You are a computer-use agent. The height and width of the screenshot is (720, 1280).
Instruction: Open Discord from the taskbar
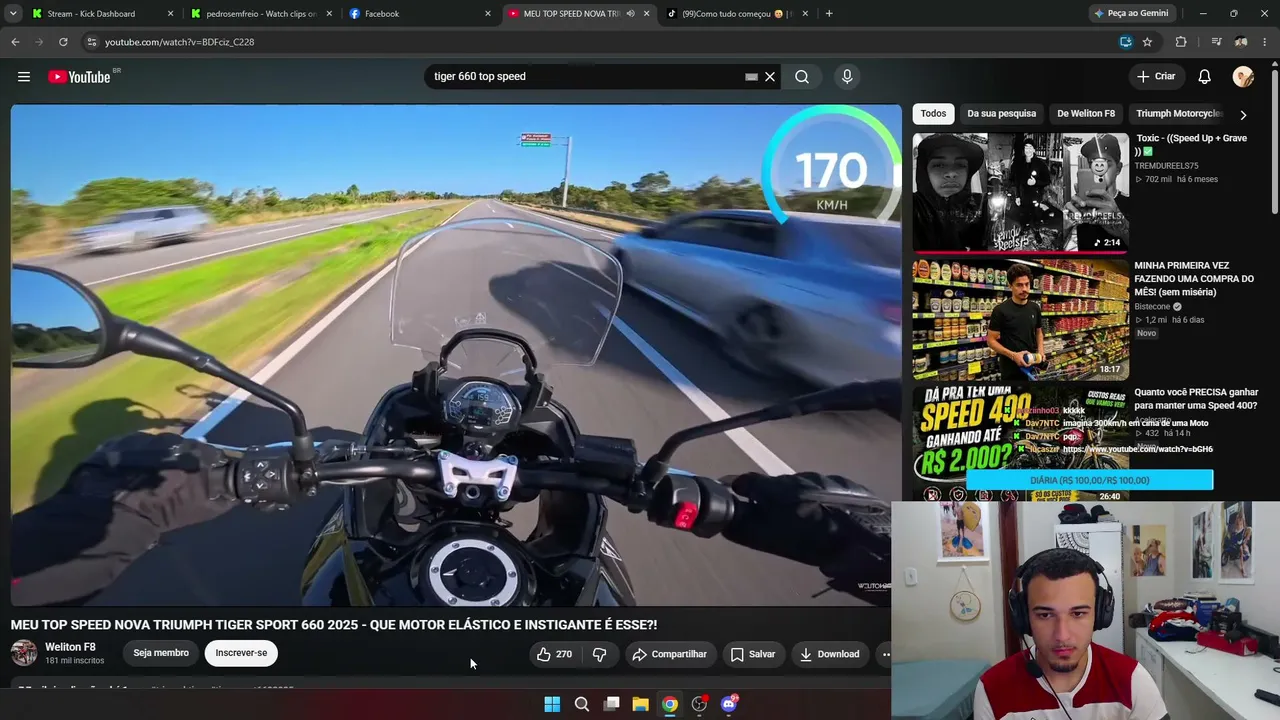click(x=729, y=704)
